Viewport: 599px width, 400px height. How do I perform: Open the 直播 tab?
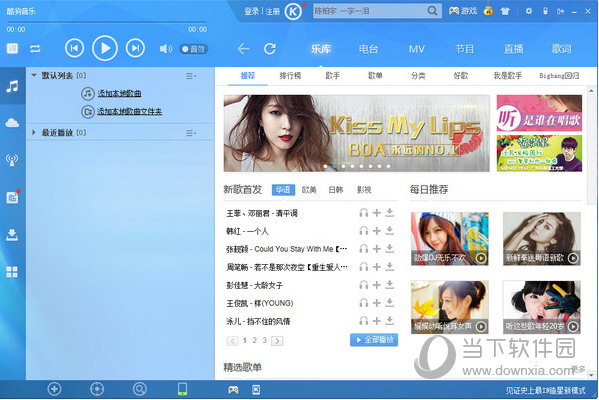click(x=513, y=49)
